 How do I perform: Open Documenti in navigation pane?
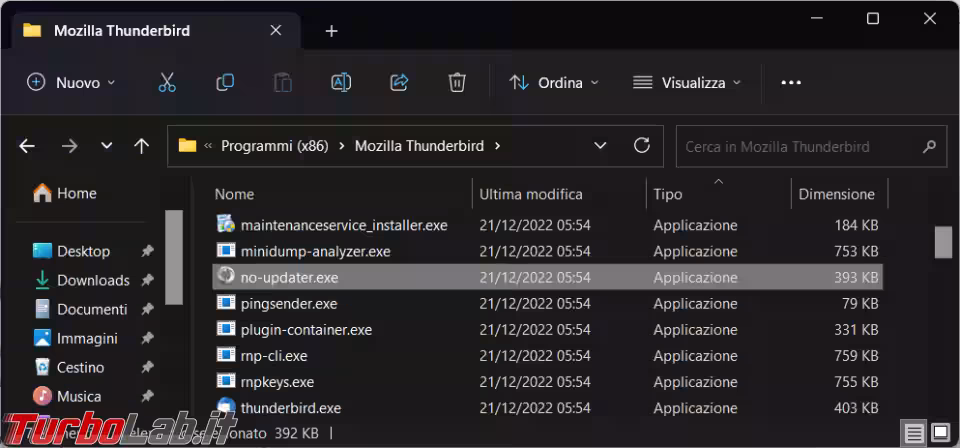pyautogui.click(x=80, y=310)
